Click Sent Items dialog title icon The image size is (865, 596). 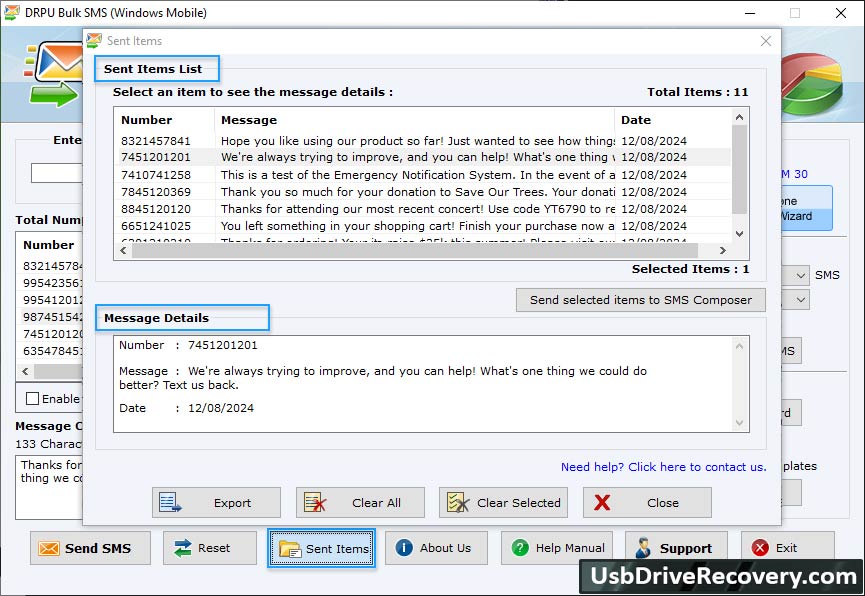94,40
